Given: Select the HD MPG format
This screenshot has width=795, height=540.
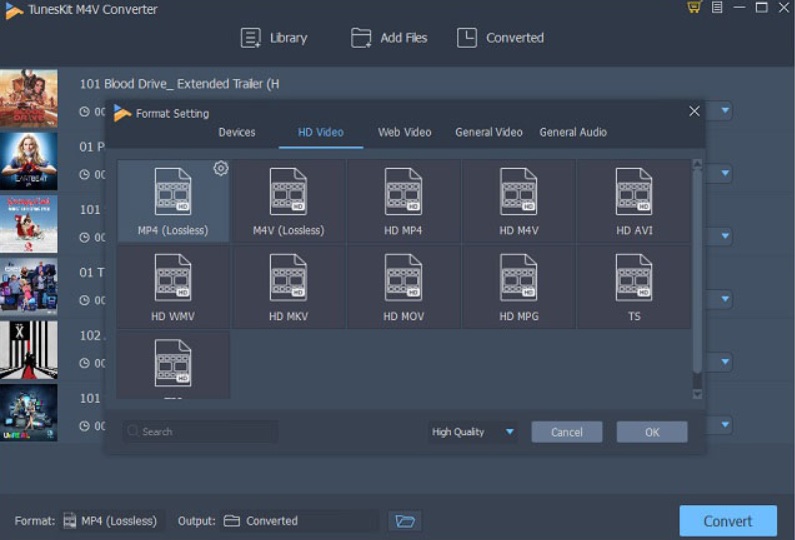Looking at the screenshot, I should click(x=518, y=287).
